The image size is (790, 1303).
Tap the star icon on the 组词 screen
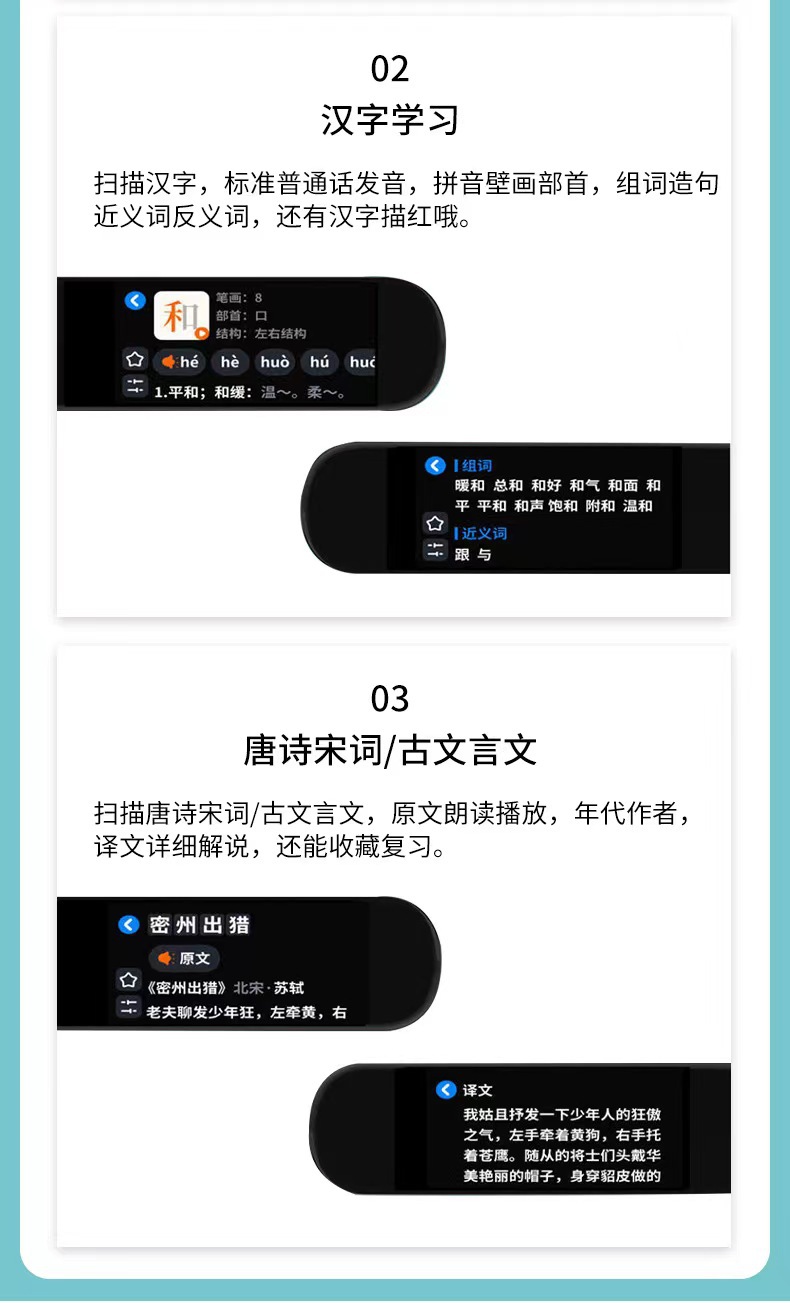tap(434, 523)
